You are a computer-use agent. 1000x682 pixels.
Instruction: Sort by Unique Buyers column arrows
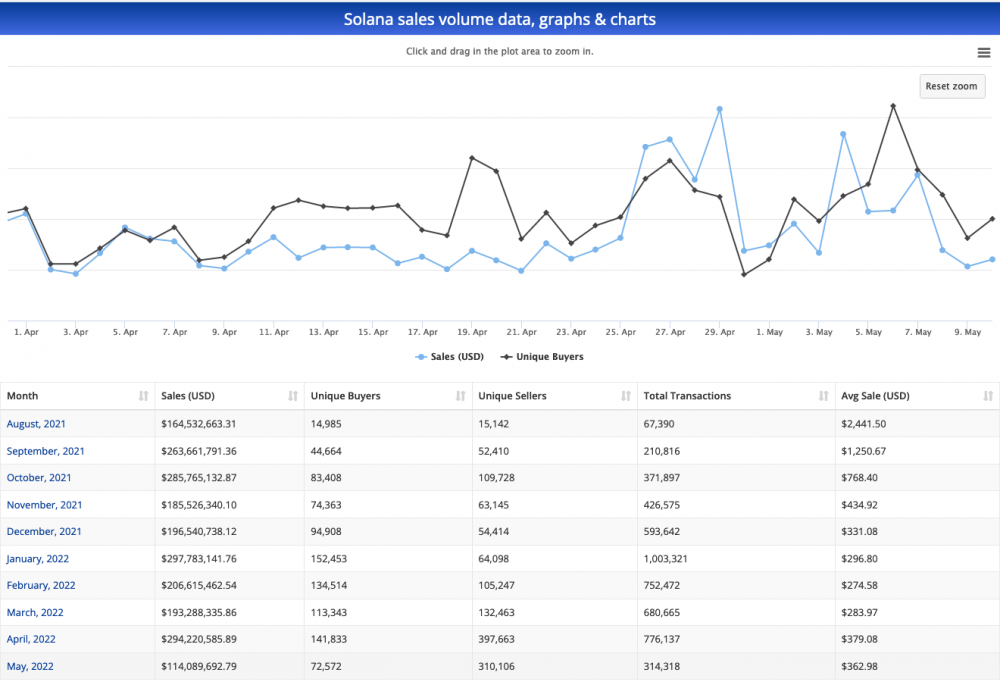460,396
